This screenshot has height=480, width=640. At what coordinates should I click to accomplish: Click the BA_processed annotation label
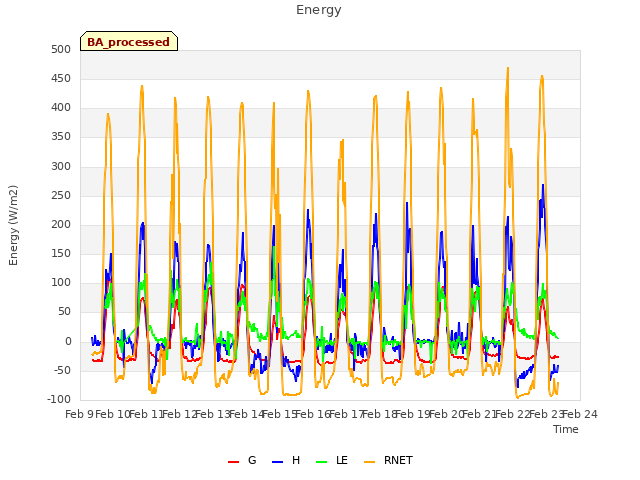[129, 42]
